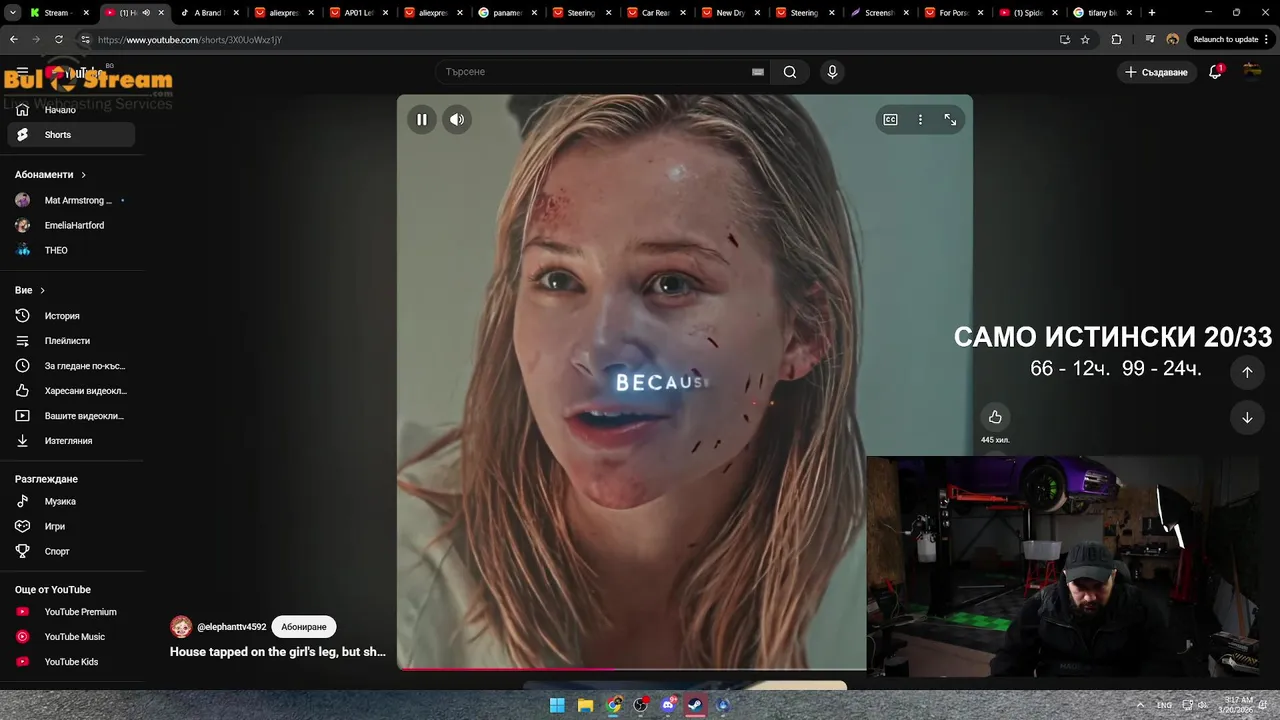Open YouTube Kids link
The height and width of the screenshot is (720, 1280).
pos(70,662)
